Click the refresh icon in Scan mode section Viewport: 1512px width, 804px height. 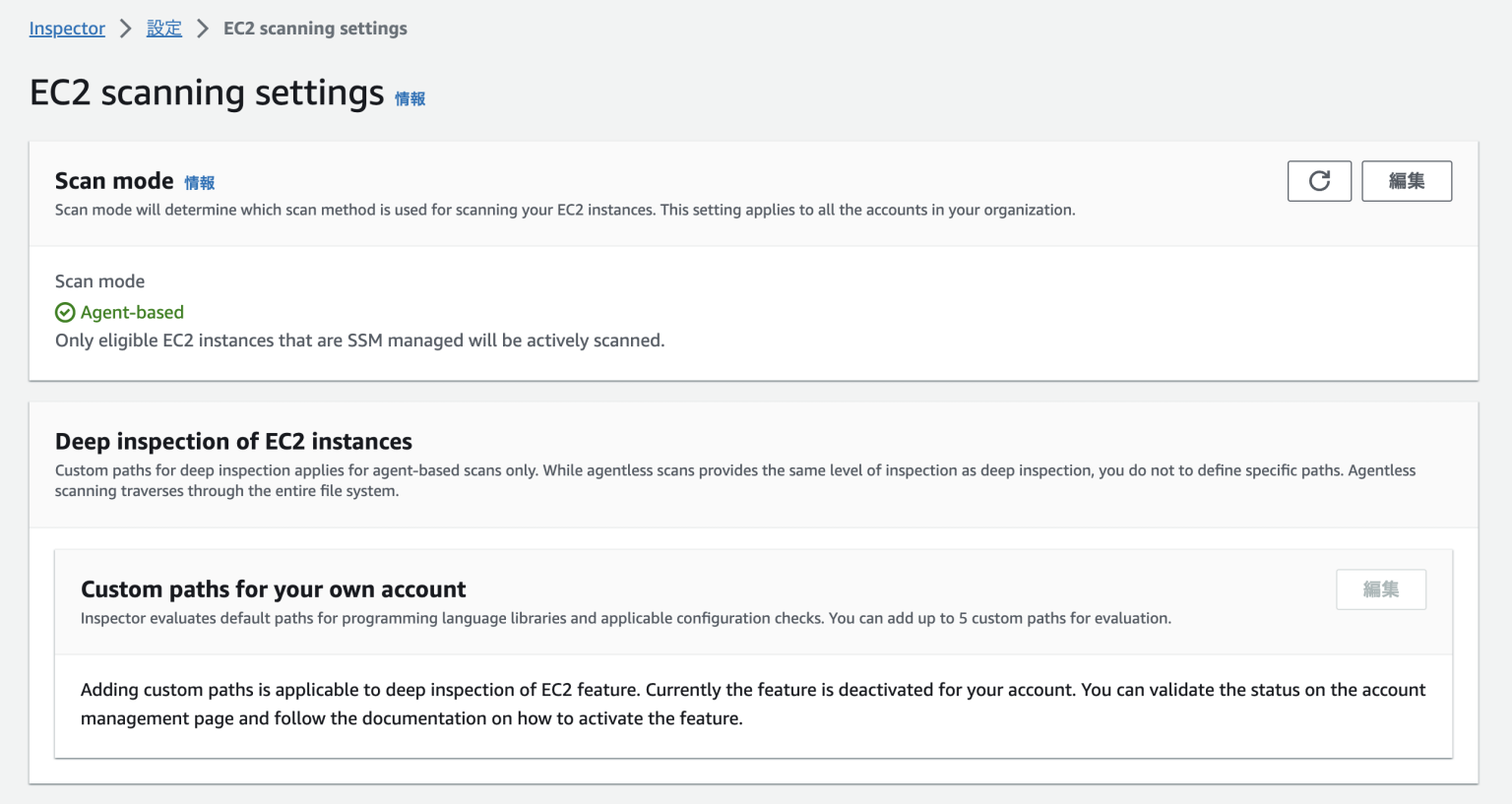(1319, 181)
